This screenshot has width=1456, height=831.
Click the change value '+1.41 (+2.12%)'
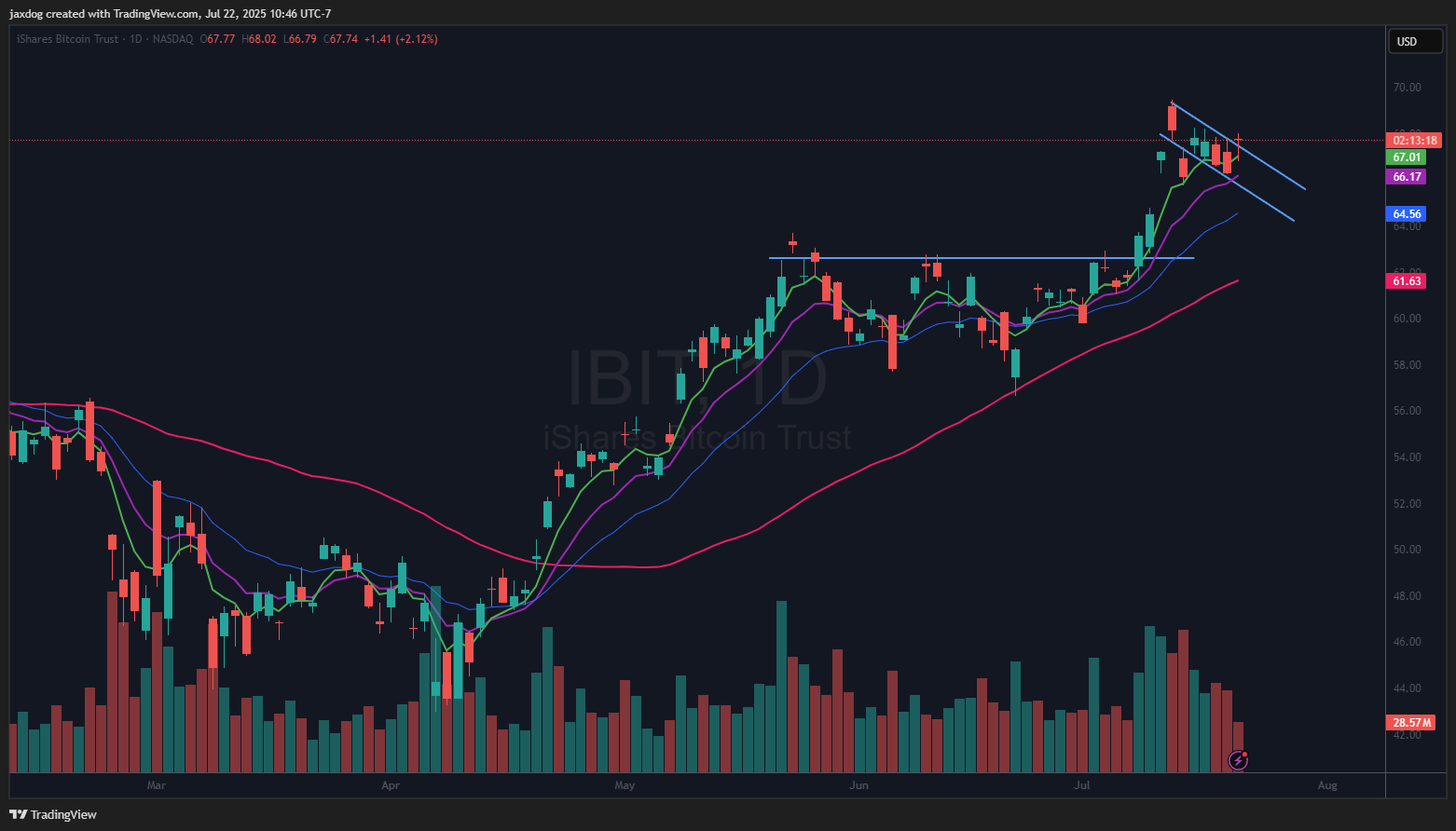coord(401,39)
